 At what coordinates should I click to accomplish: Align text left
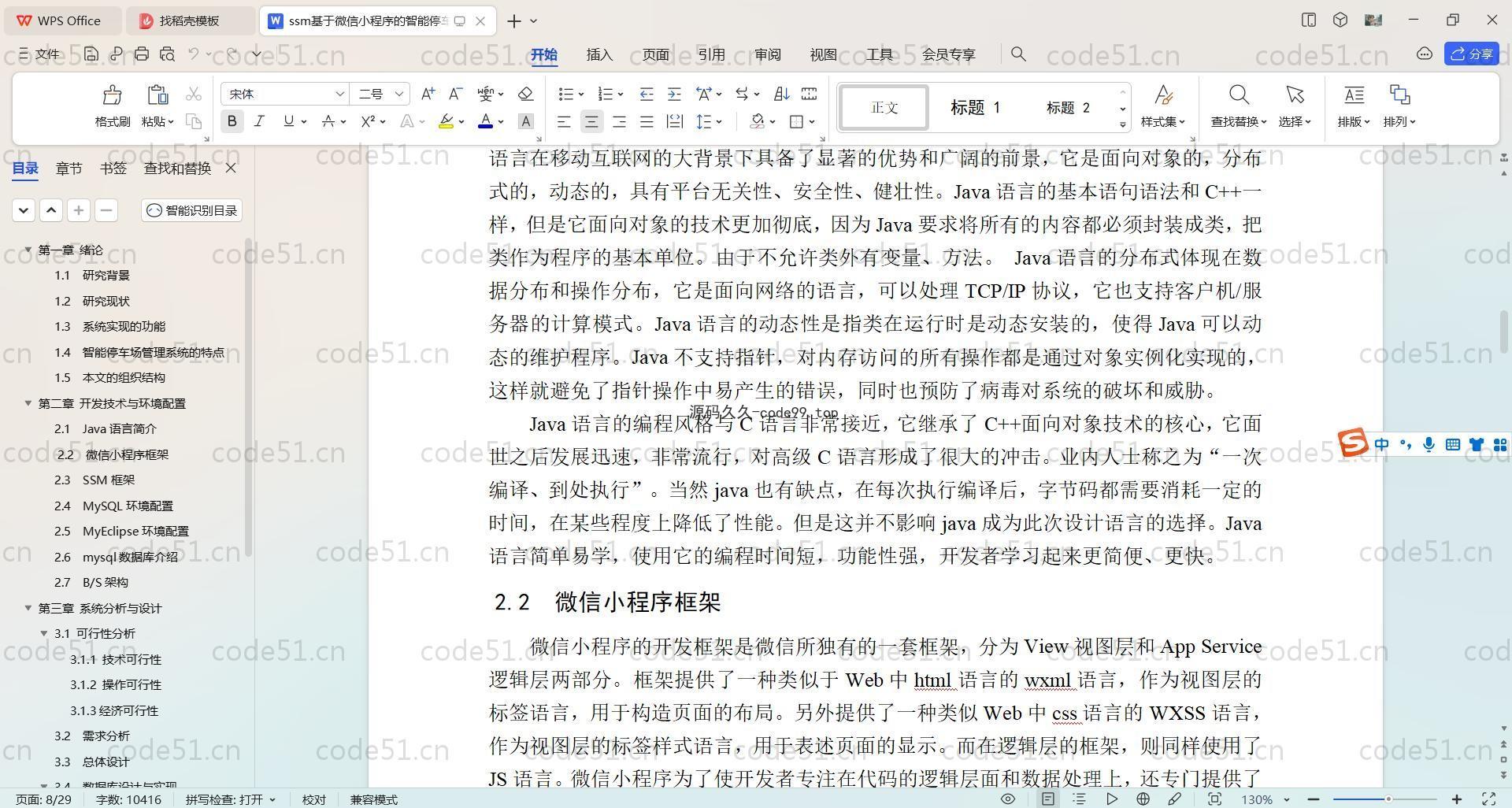coord(564,121)
